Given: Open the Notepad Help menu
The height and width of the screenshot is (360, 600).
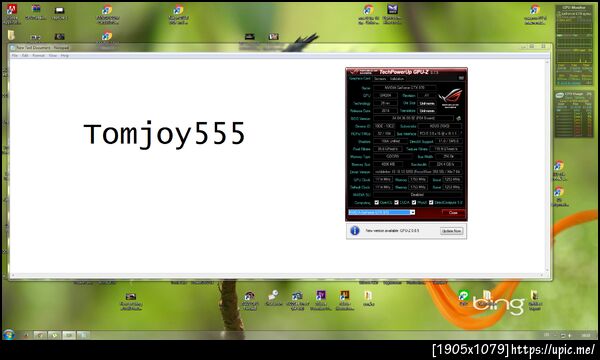Looking at the screenshot, I should (65, 55).
